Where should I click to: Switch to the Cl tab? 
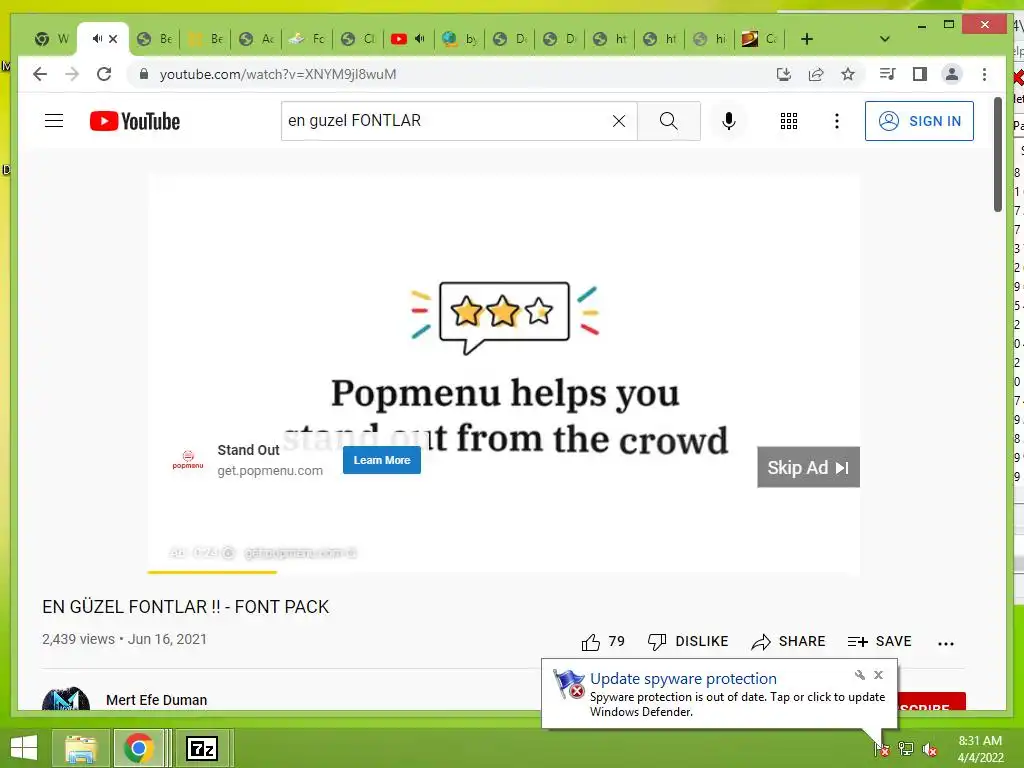pyautogui.click(x=358, y=39)
